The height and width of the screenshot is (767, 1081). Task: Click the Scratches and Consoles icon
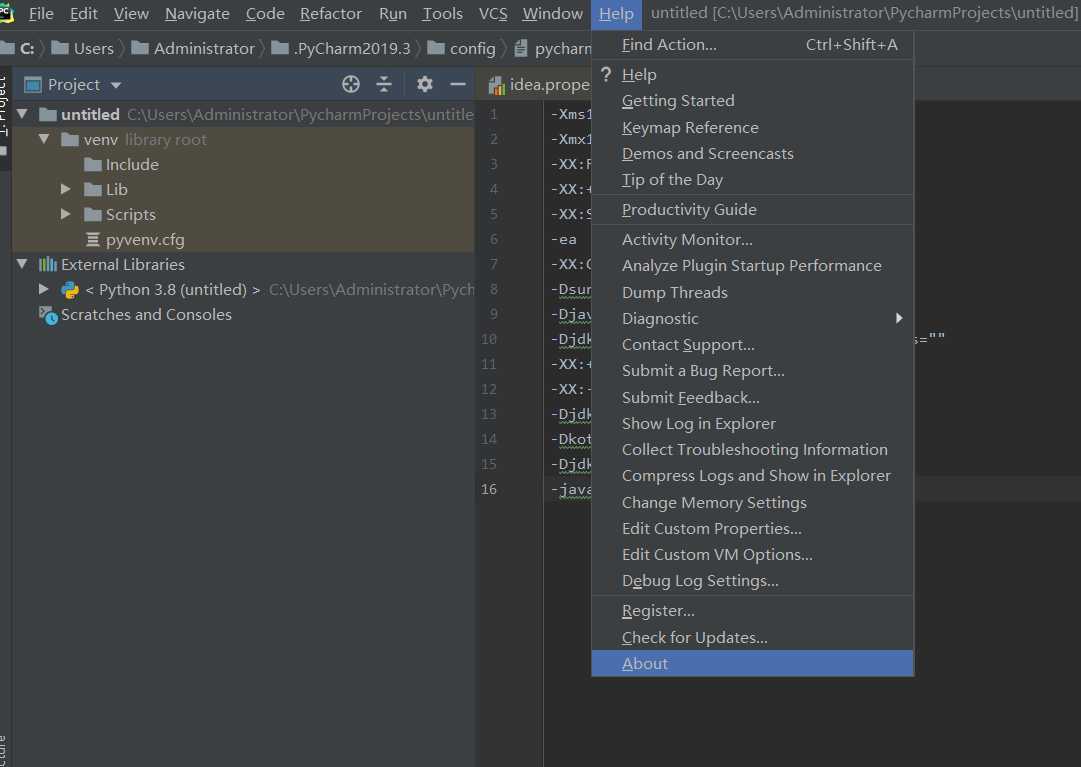point(48,316)
